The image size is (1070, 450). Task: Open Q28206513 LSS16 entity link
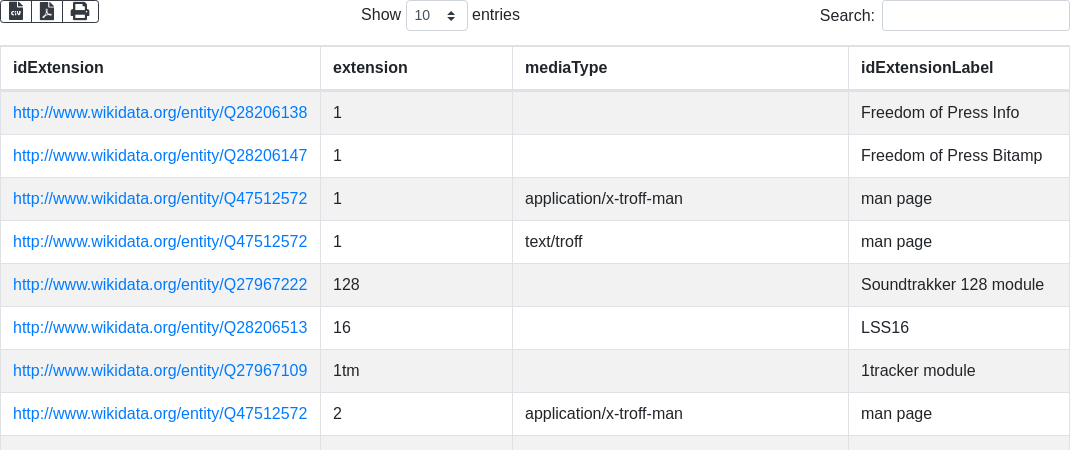point(160,328)
